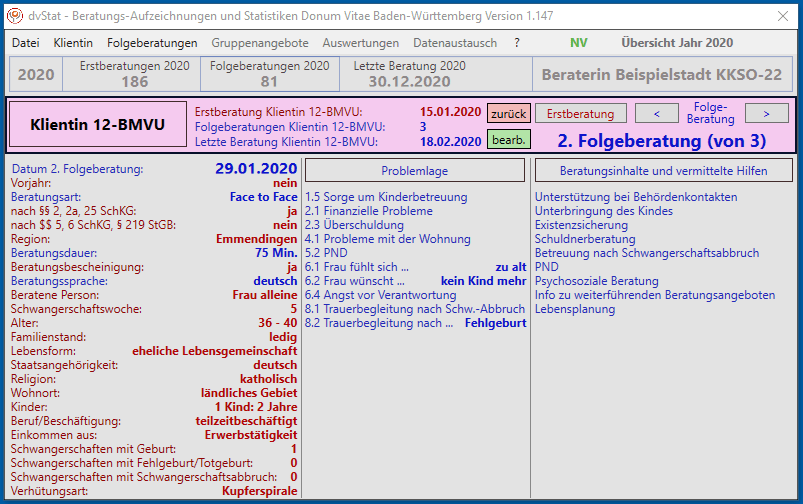The height and width of the screenshot is (504, 803).
Task: Click Beratungsinhalte und vermittelte Hilfen header
Action: point(663,171)
